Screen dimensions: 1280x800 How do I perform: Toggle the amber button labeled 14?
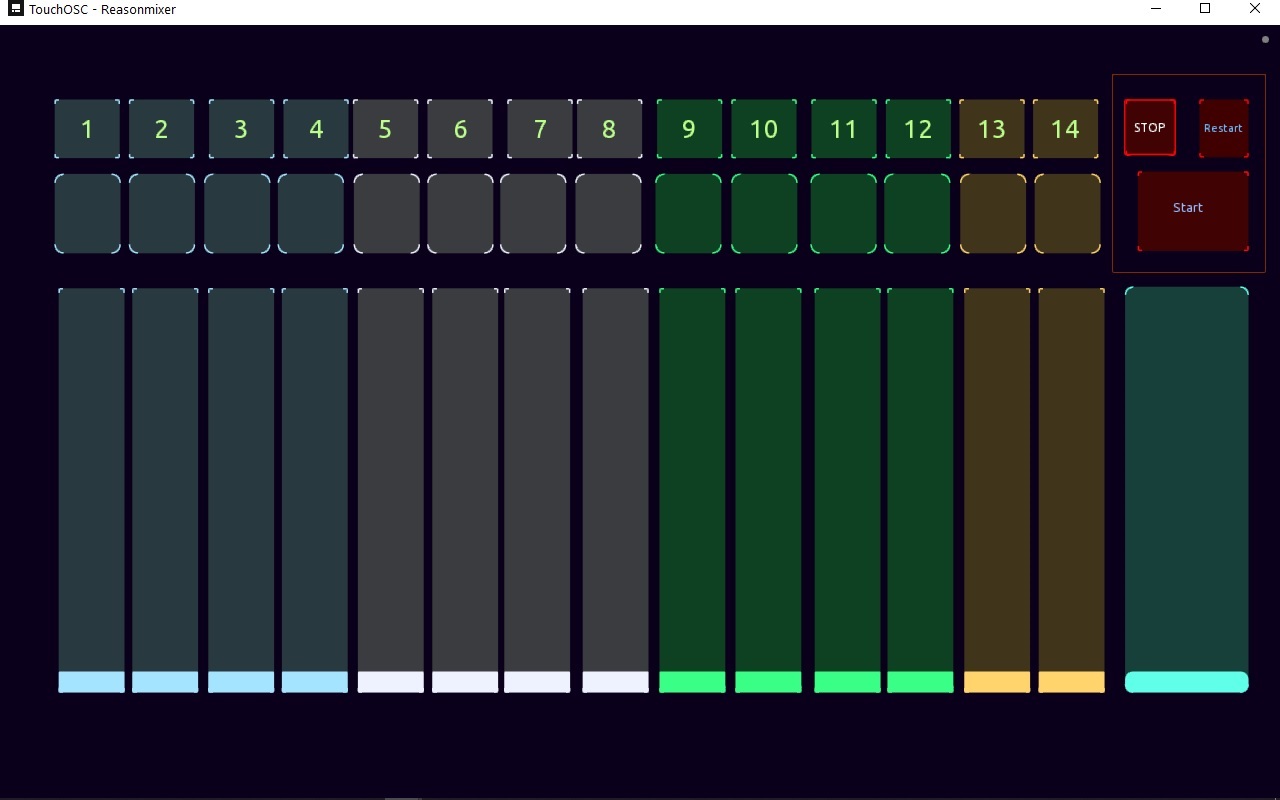pyautogui.click(x=1066, y=129)
